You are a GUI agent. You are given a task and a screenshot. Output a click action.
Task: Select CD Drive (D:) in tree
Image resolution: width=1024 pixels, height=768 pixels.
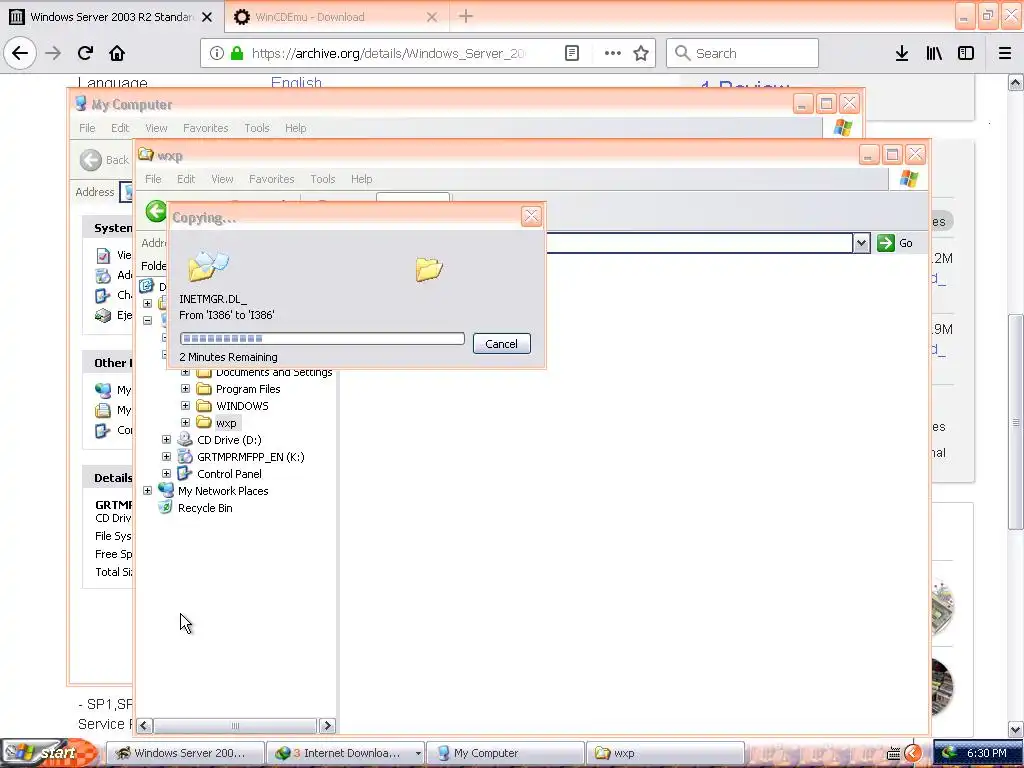point(229,440)
